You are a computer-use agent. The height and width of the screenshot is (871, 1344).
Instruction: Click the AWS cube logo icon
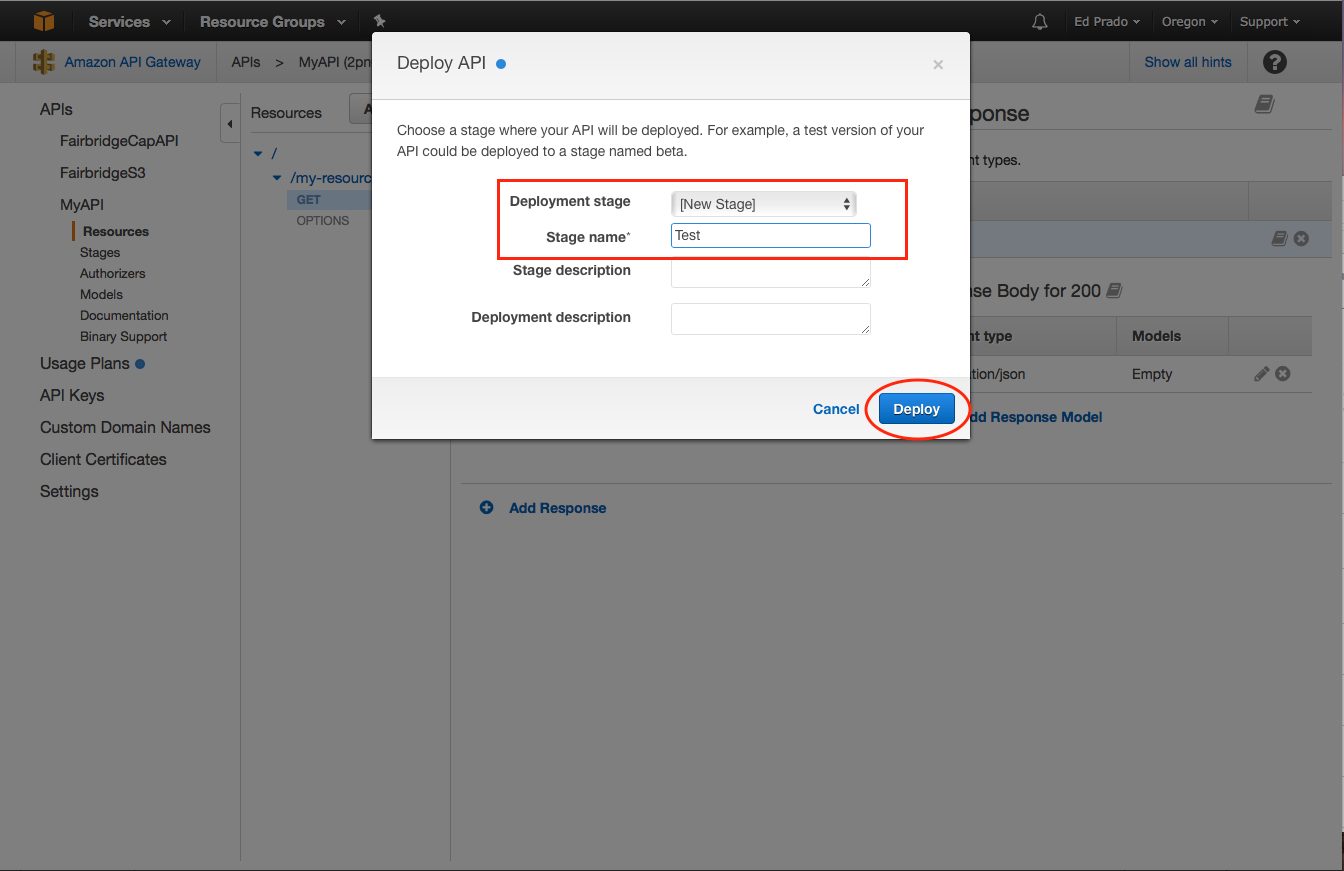click(x=44, y=21)
